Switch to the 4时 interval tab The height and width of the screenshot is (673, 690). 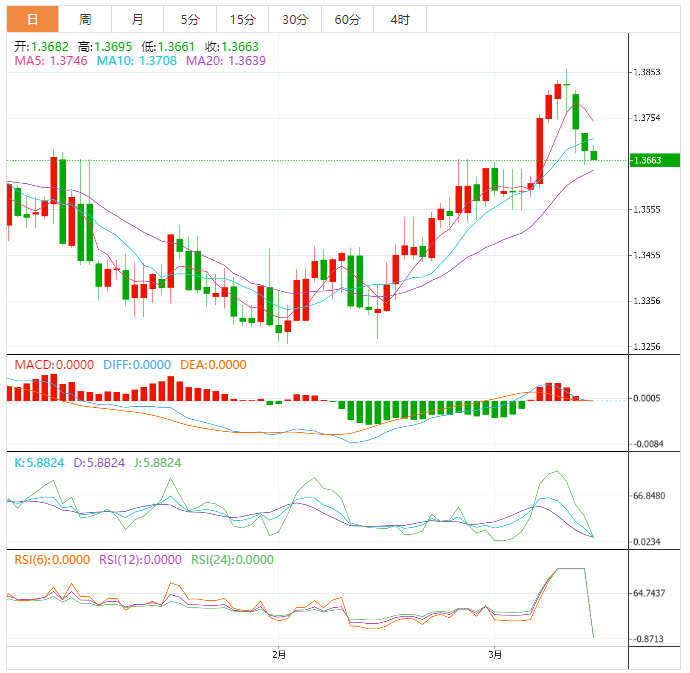point(399,19)
